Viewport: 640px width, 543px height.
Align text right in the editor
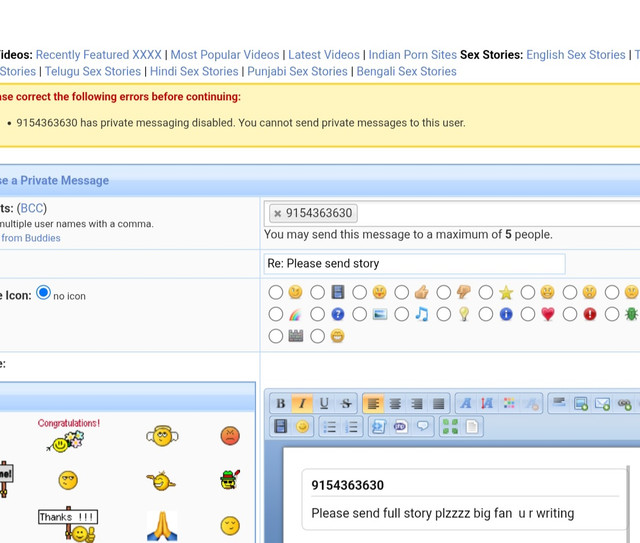417,404
